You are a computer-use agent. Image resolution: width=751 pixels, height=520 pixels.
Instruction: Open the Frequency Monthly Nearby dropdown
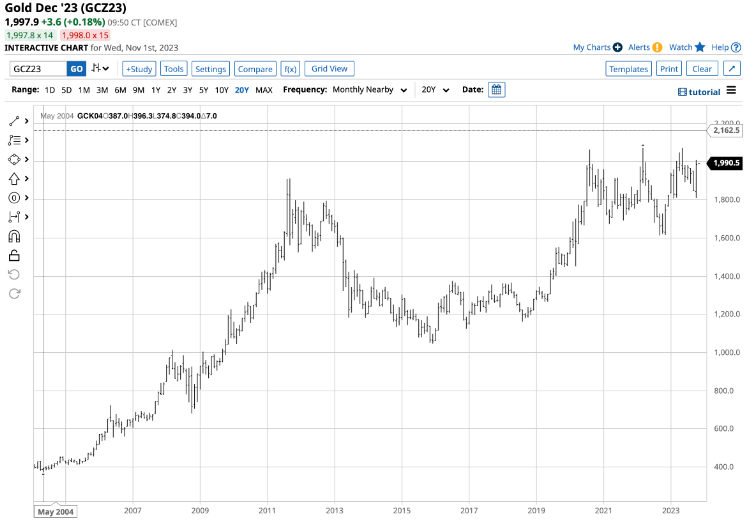click(x=370, y=90)
